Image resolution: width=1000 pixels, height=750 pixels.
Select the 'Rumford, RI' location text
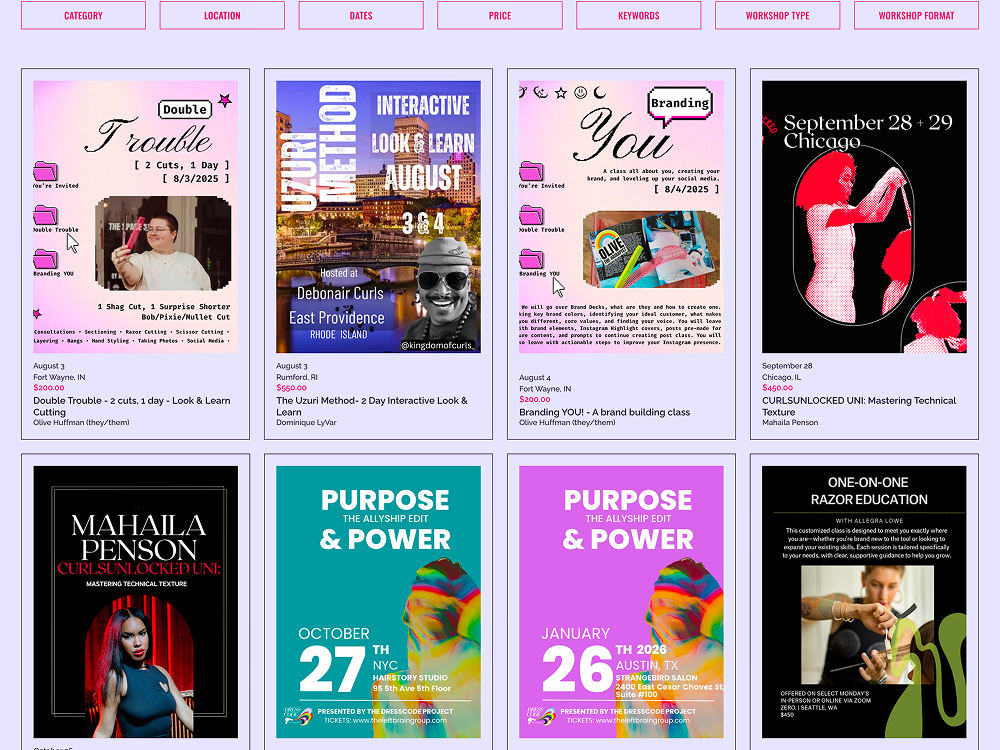pyautogui.click(x=297, y=377)
